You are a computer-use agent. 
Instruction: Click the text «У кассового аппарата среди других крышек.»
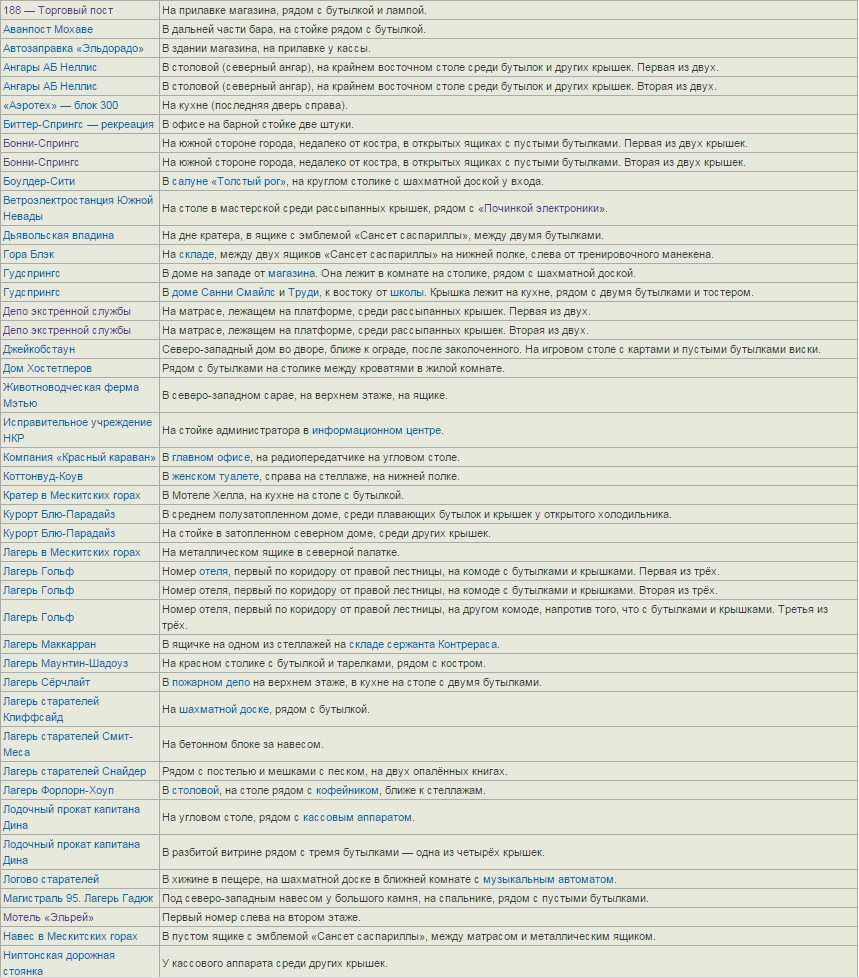[275, 964]
